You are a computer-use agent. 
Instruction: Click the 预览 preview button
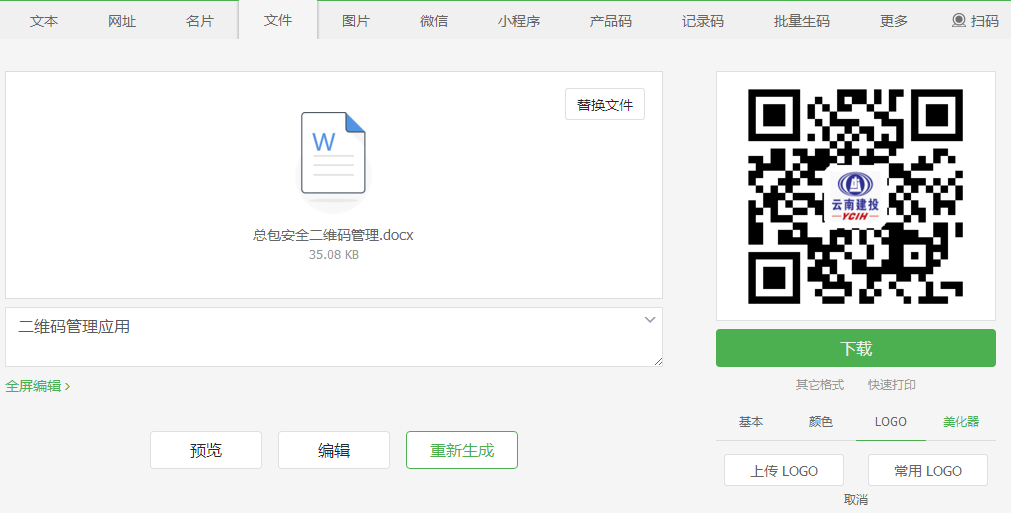(206, 450)
